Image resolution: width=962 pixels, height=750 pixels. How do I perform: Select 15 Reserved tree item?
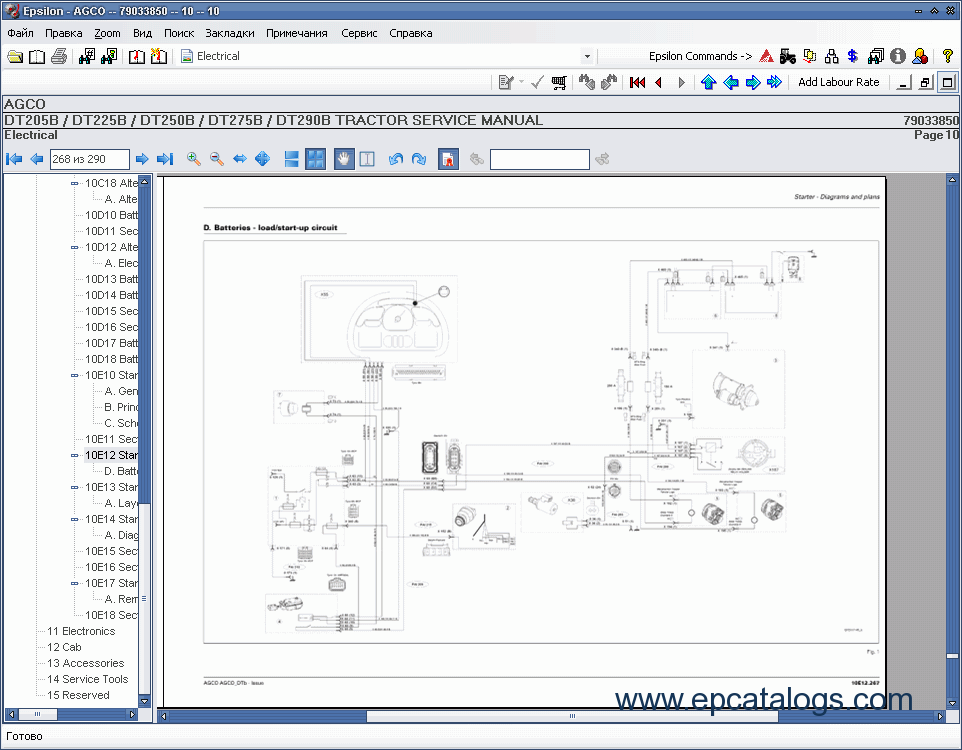pyautogui.click(x=79, y=695)
